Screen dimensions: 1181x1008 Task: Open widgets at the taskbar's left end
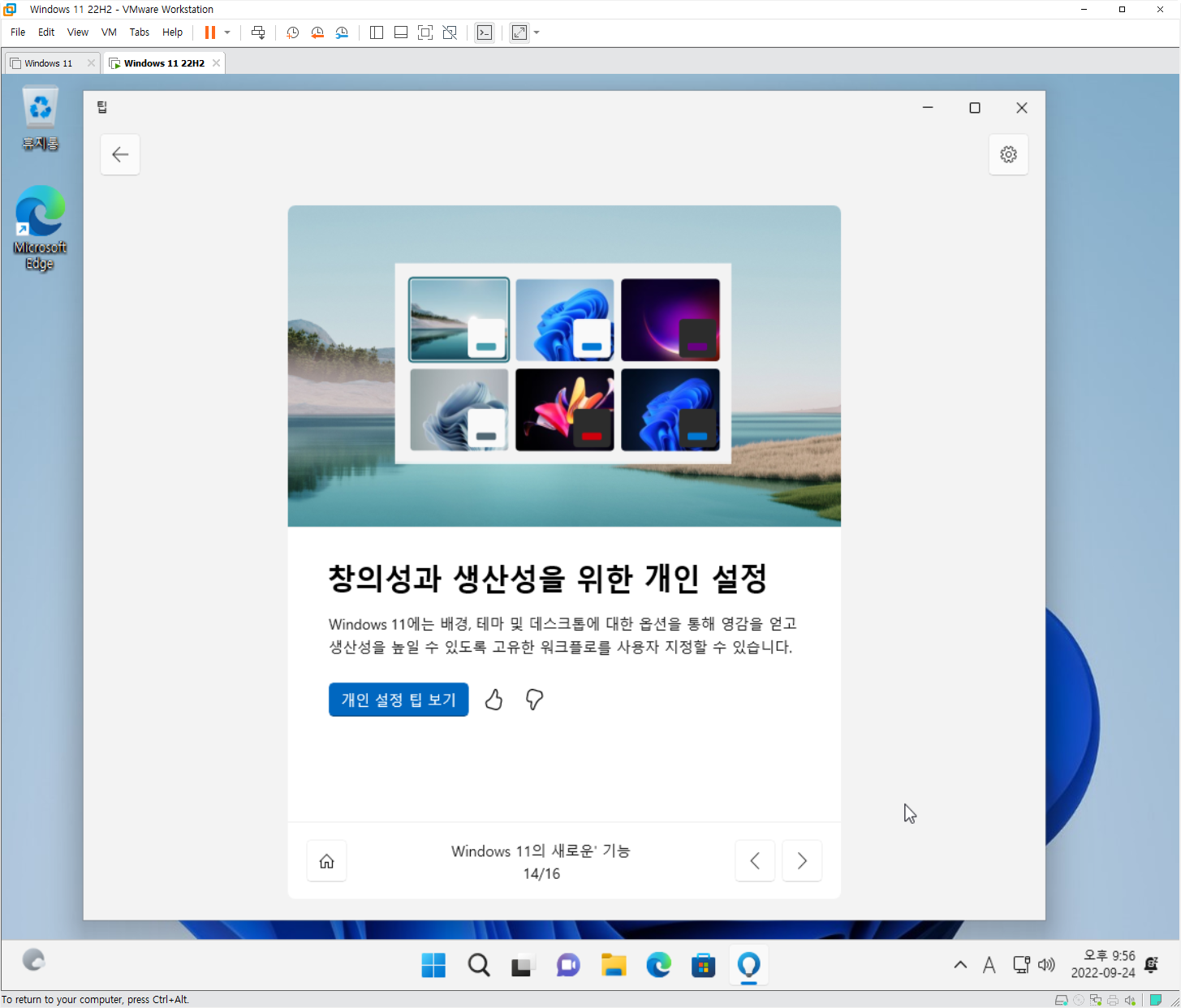(33, 961)
